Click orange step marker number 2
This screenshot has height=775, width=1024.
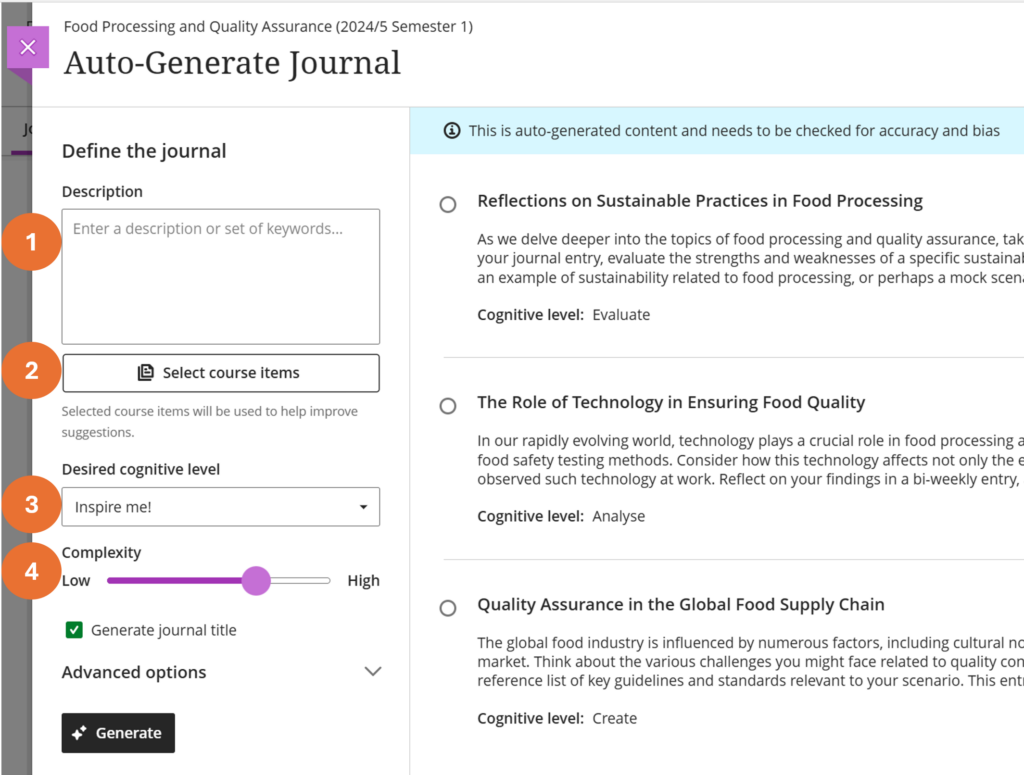tap(32, 371)
